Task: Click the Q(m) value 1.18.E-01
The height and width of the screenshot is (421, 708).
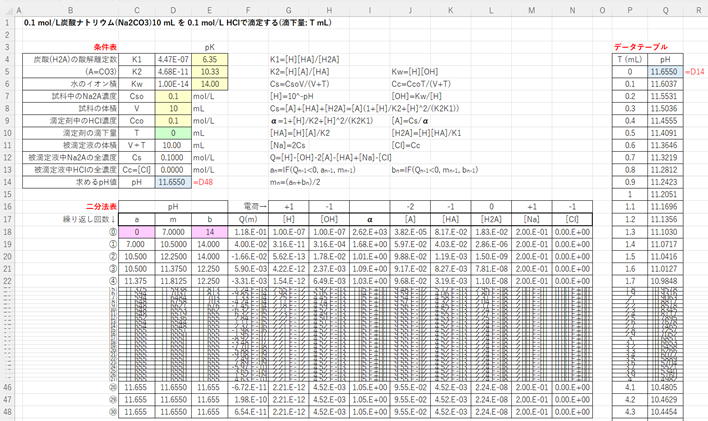Action: click(x=248, y=232)
